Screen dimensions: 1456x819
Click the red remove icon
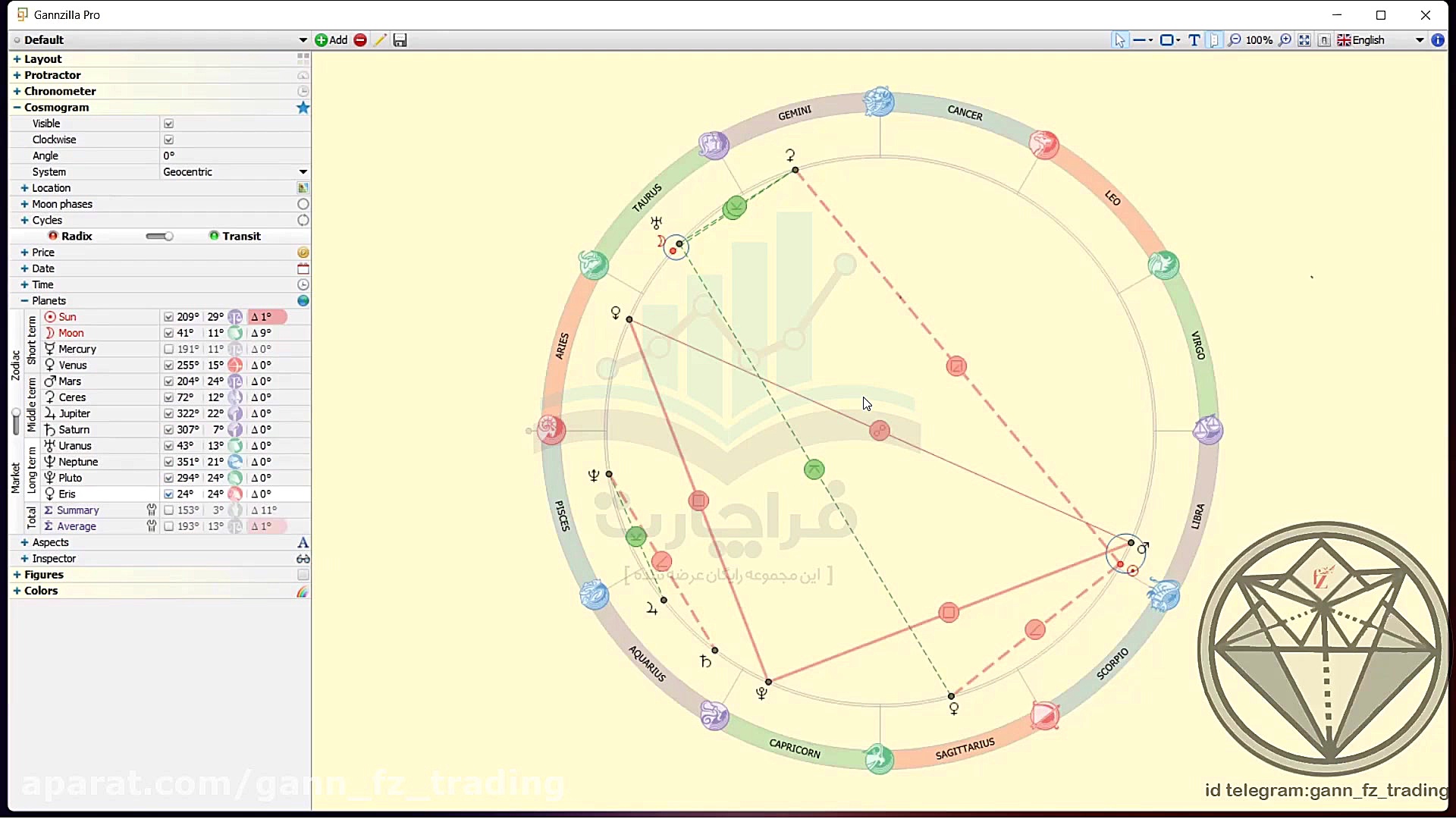360,40
